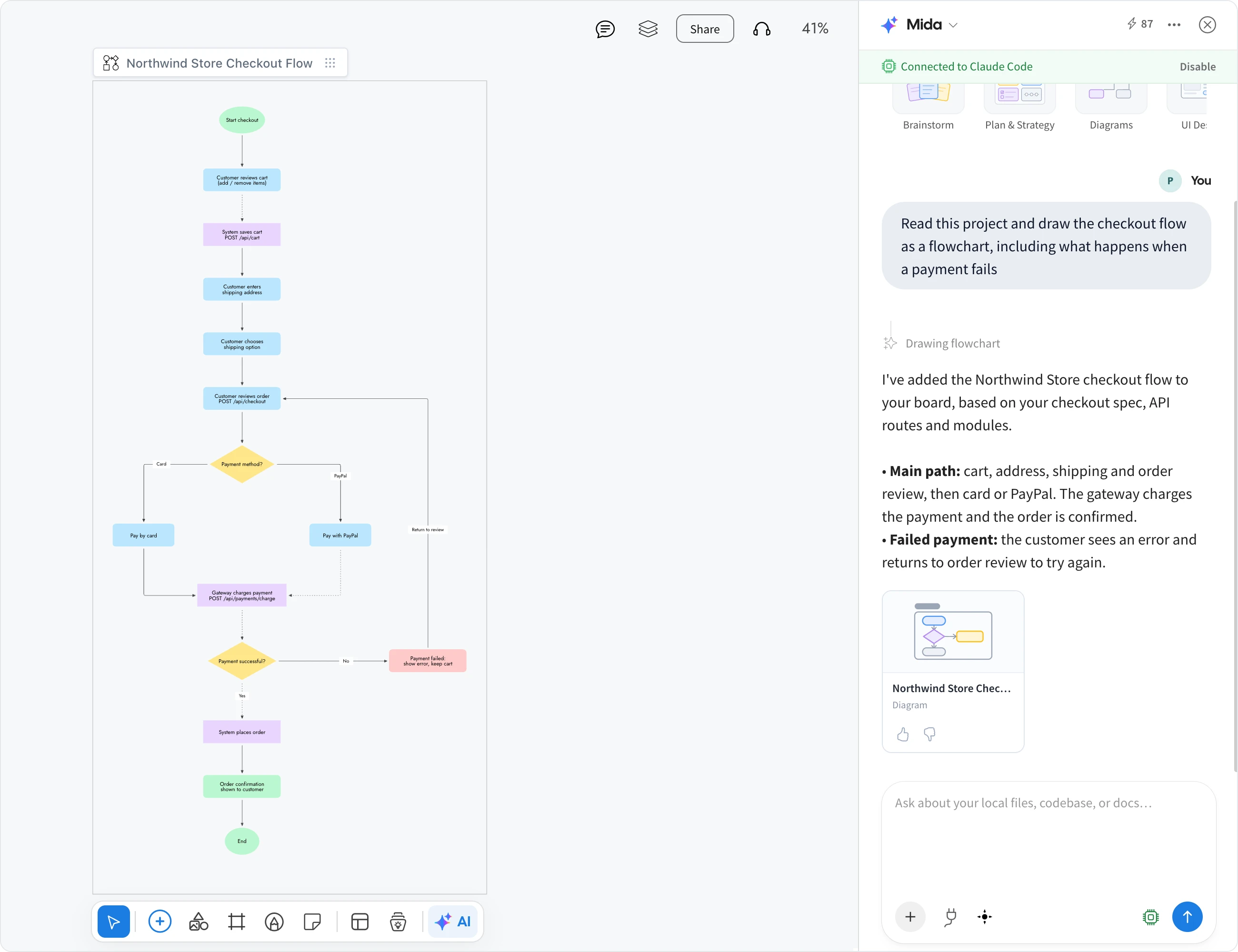1238x952 pixels.
Task: Select the frame tool
Action: click(x=236, y=922)
